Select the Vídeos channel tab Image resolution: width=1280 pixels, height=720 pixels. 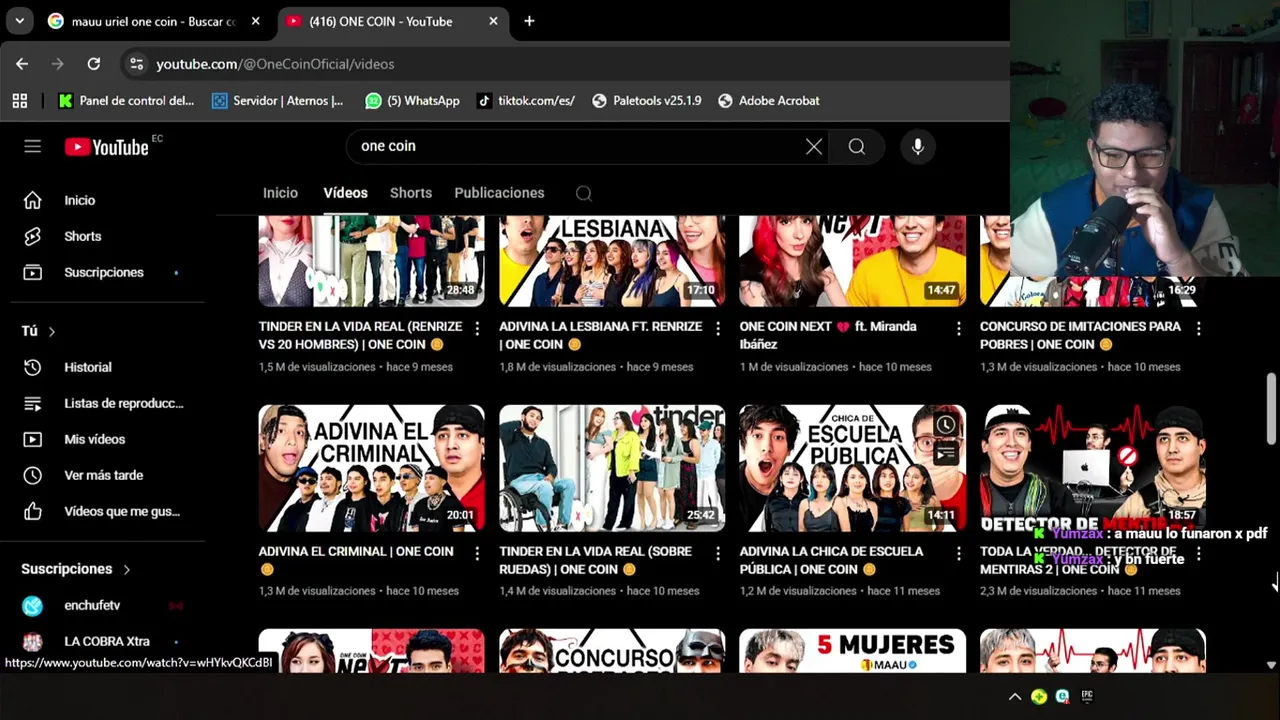(x=345, y=193)
